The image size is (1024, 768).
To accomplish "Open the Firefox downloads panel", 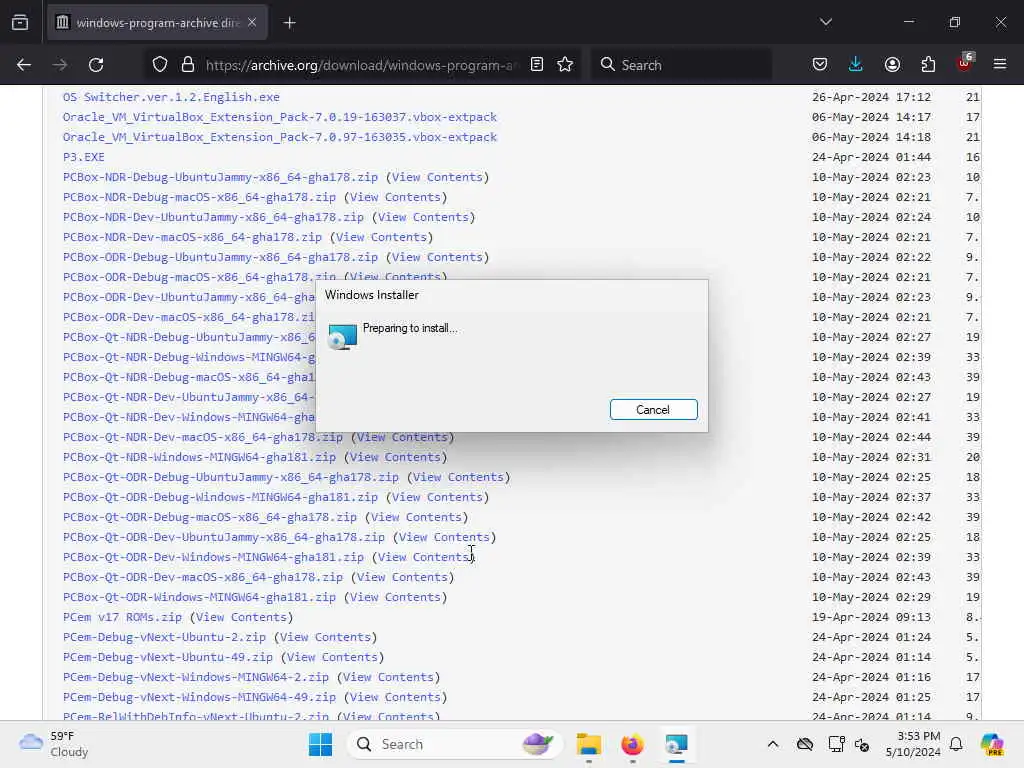I will 856,65.
